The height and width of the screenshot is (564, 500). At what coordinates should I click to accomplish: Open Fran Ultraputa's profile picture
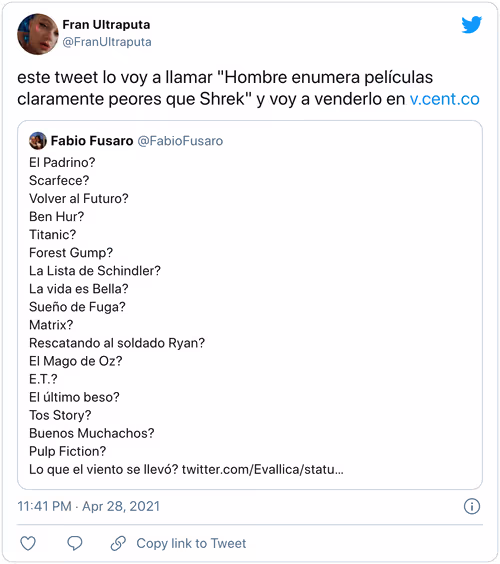coord(38,34)
